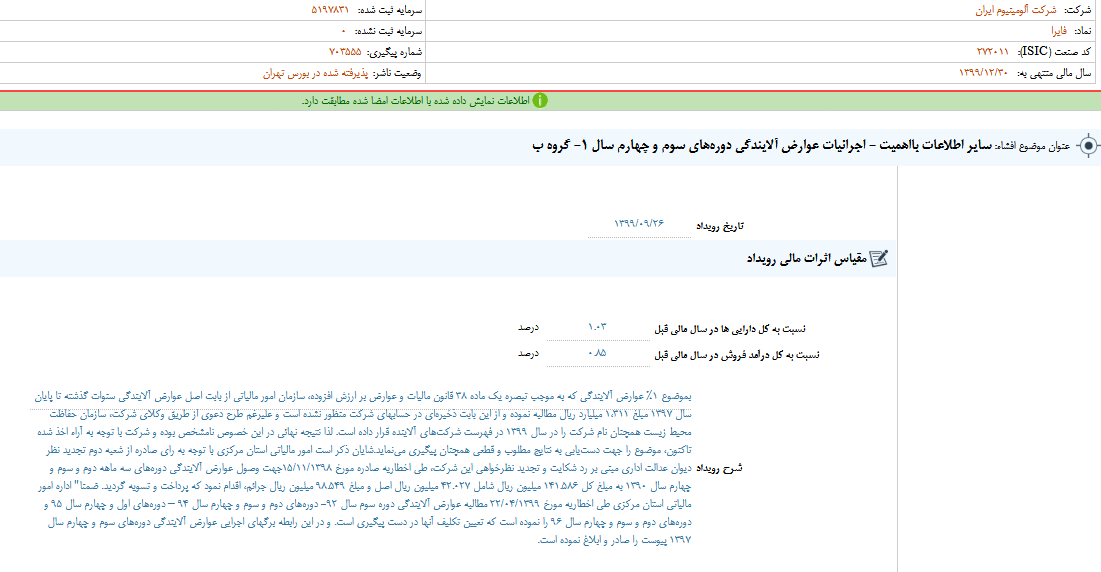This screenshot has height=572, width=1101.
Task: Click the سال مالی منتهی به label
Action: [1054, 72]
